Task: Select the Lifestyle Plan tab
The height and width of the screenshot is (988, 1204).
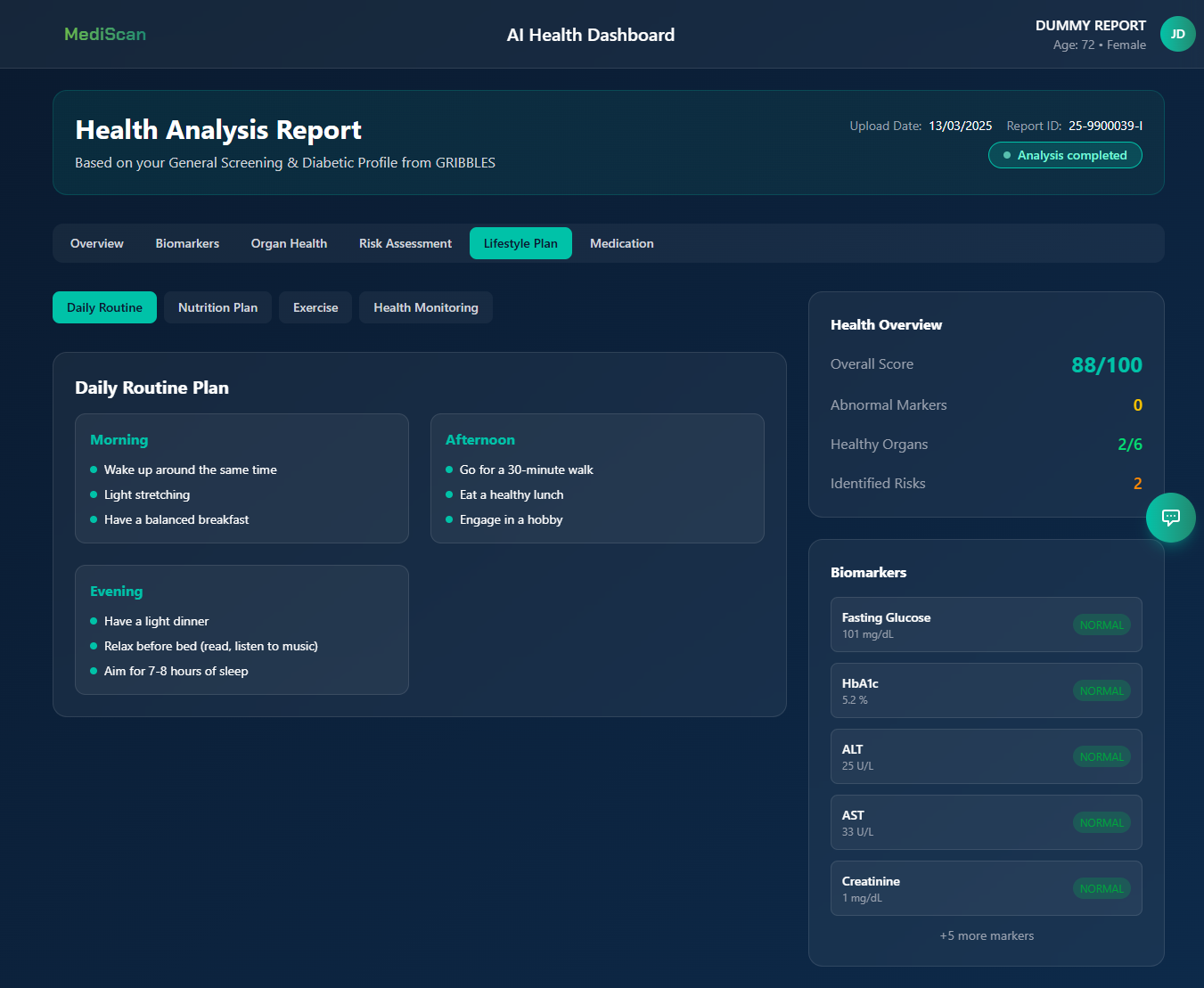Action: (x=520, y=243)
